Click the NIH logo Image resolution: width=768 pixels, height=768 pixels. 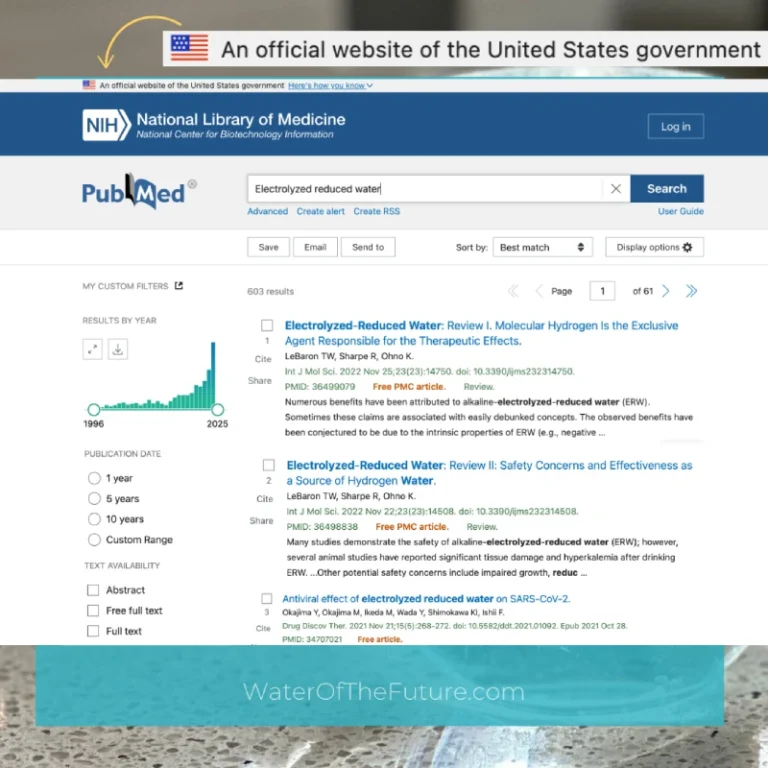107,125
